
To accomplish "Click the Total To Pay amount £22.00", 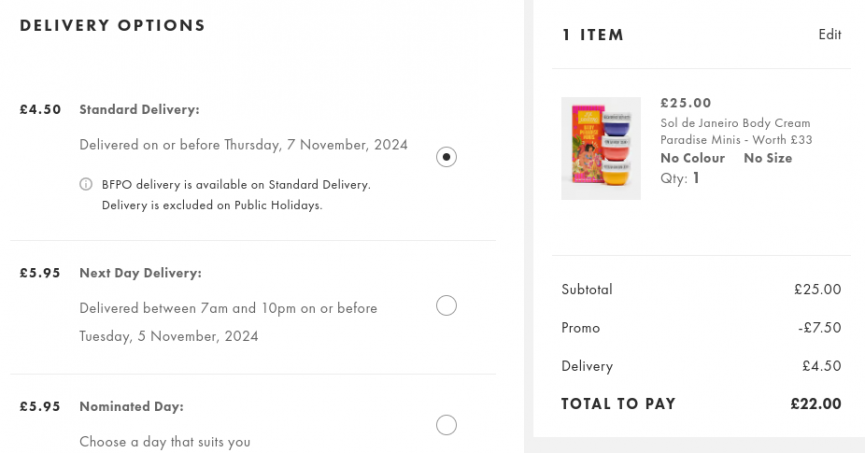I will (x=816, y=403).
